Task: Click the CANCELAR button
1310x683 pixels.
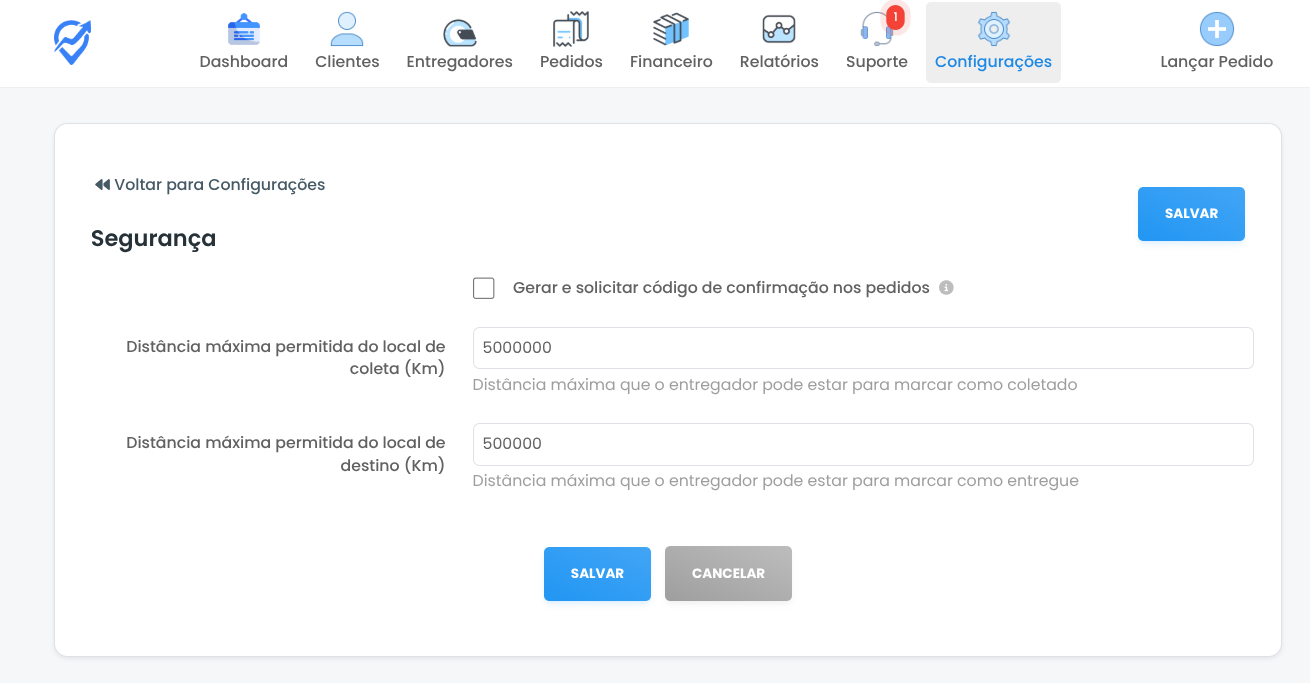Action: click(x=728, y=574)
